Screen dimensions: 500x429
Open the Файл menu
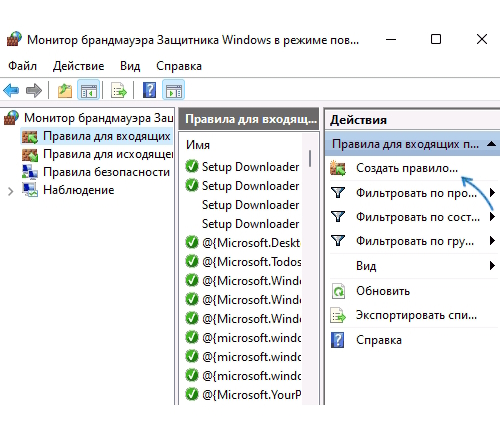pyautogui.click(x=22, y=66)
